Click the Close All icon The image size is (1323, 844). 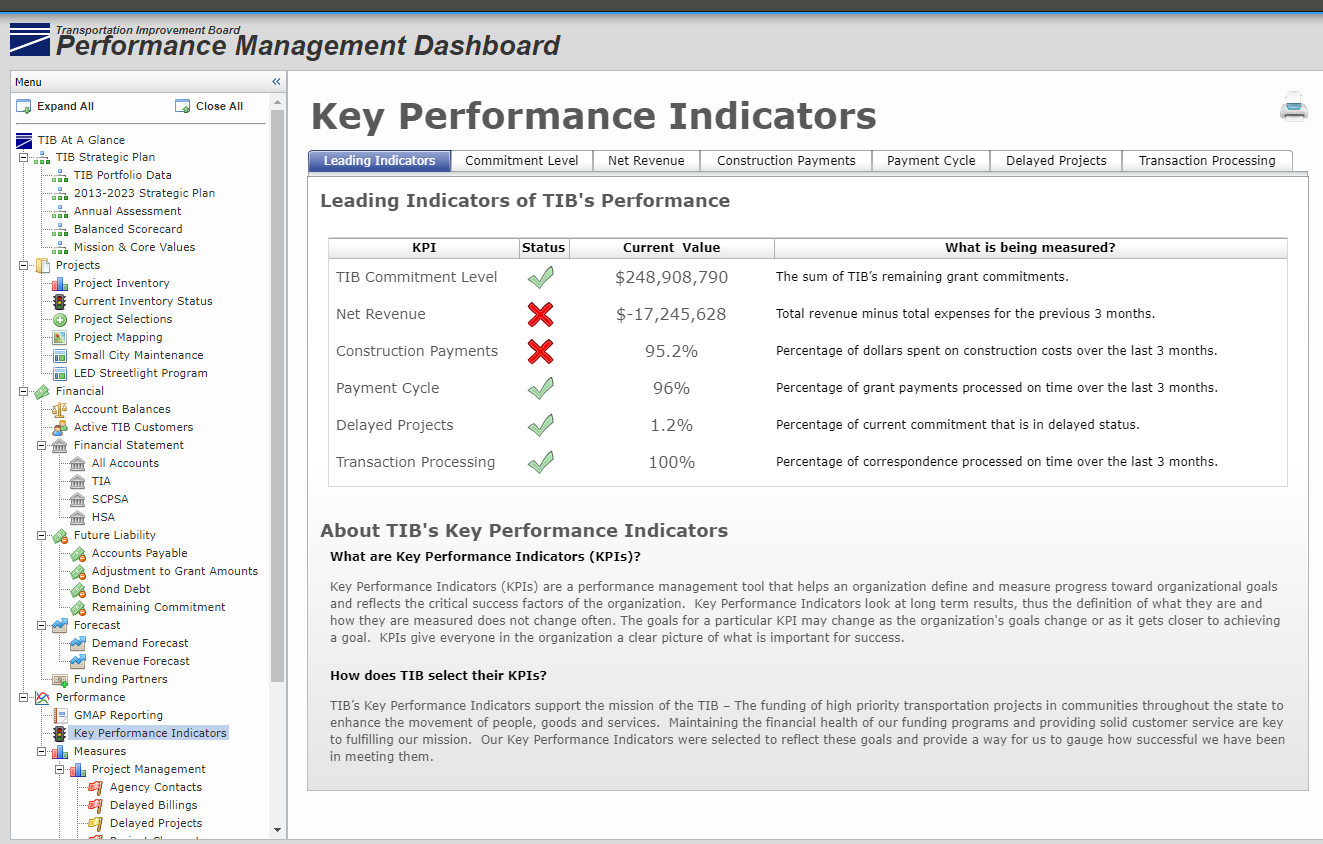tap(182, 106)
